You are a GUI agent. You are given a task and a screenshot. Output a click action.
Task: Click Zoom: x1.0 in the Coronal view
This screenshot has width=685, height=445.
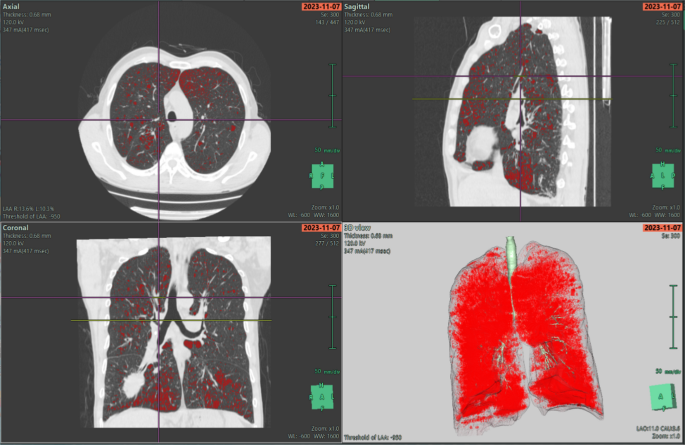click(x=325, y=428)
